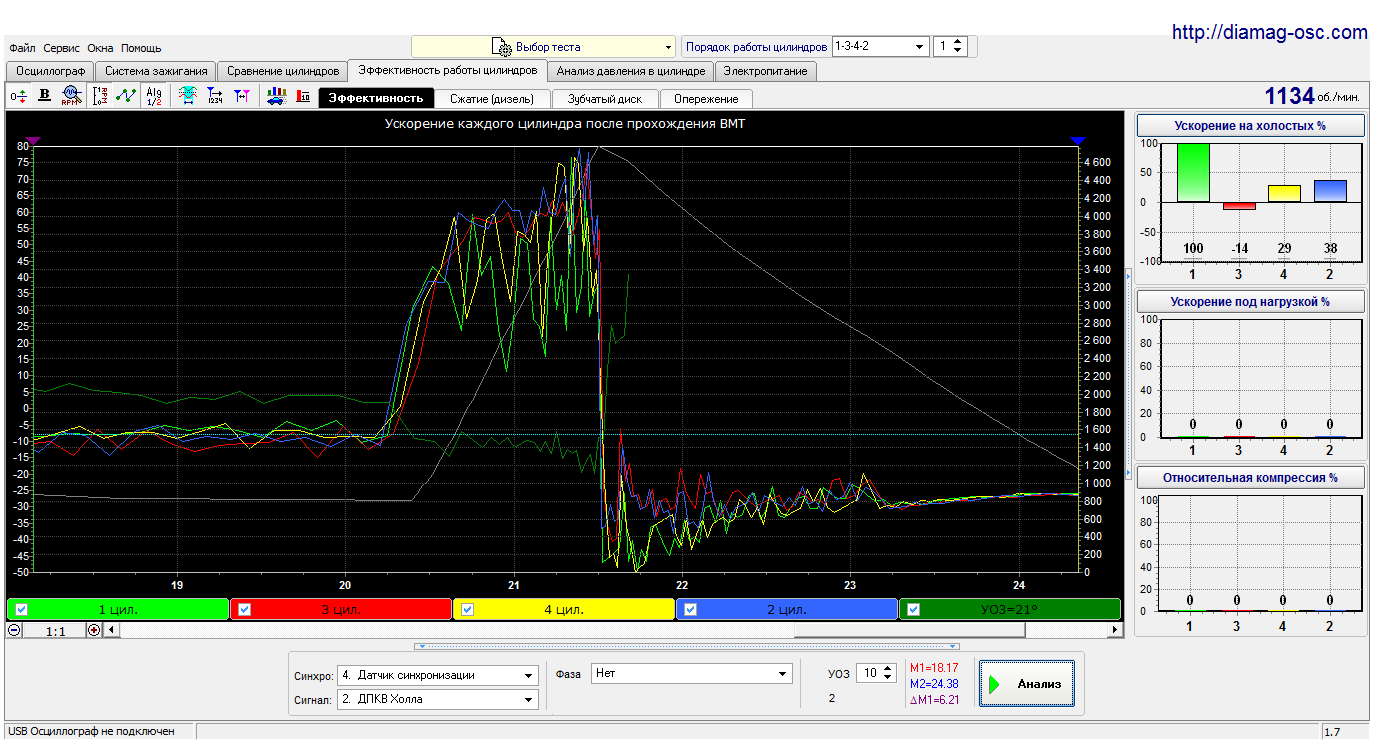Open the RPM magnifier search tool
Screen dimensions: 1382x744
pyautogui.click(x=70, y=96)
